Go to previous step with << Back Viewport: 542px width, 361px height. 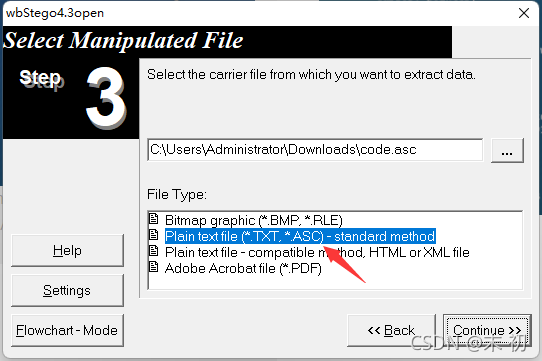click(x=391, y=330)
